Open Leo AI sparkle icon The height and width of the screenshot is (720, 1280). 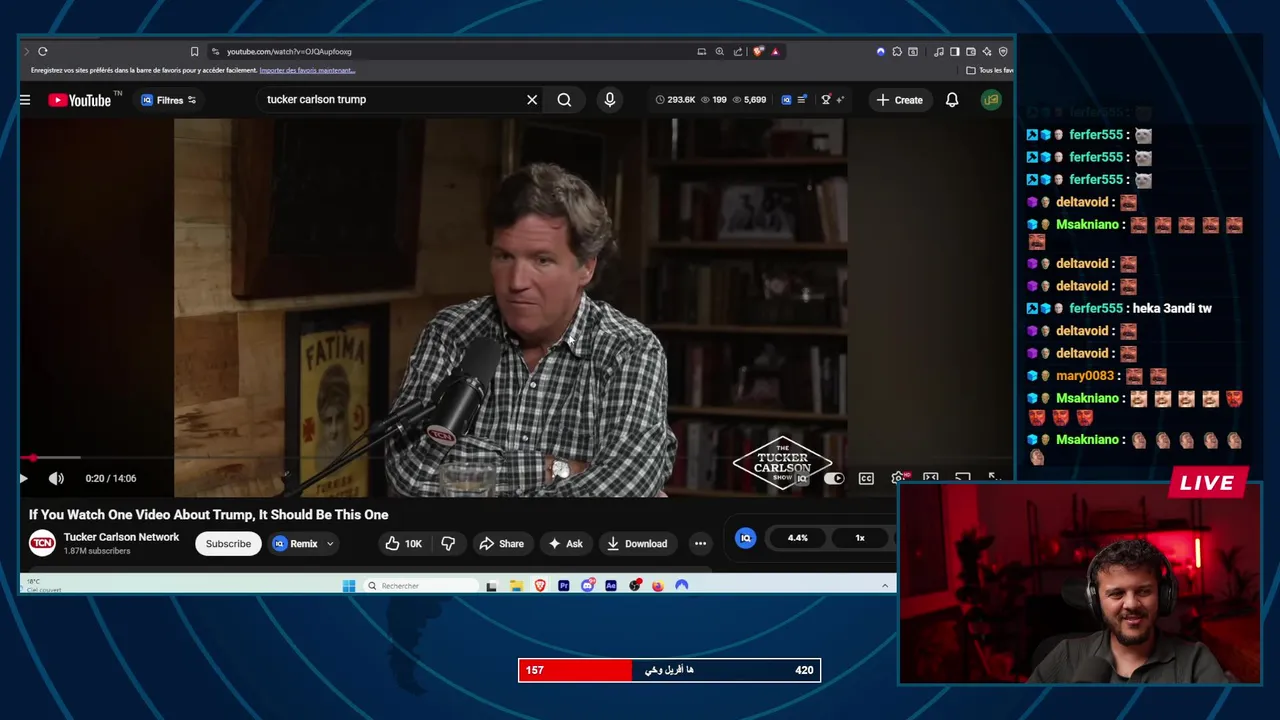(986, 51)
